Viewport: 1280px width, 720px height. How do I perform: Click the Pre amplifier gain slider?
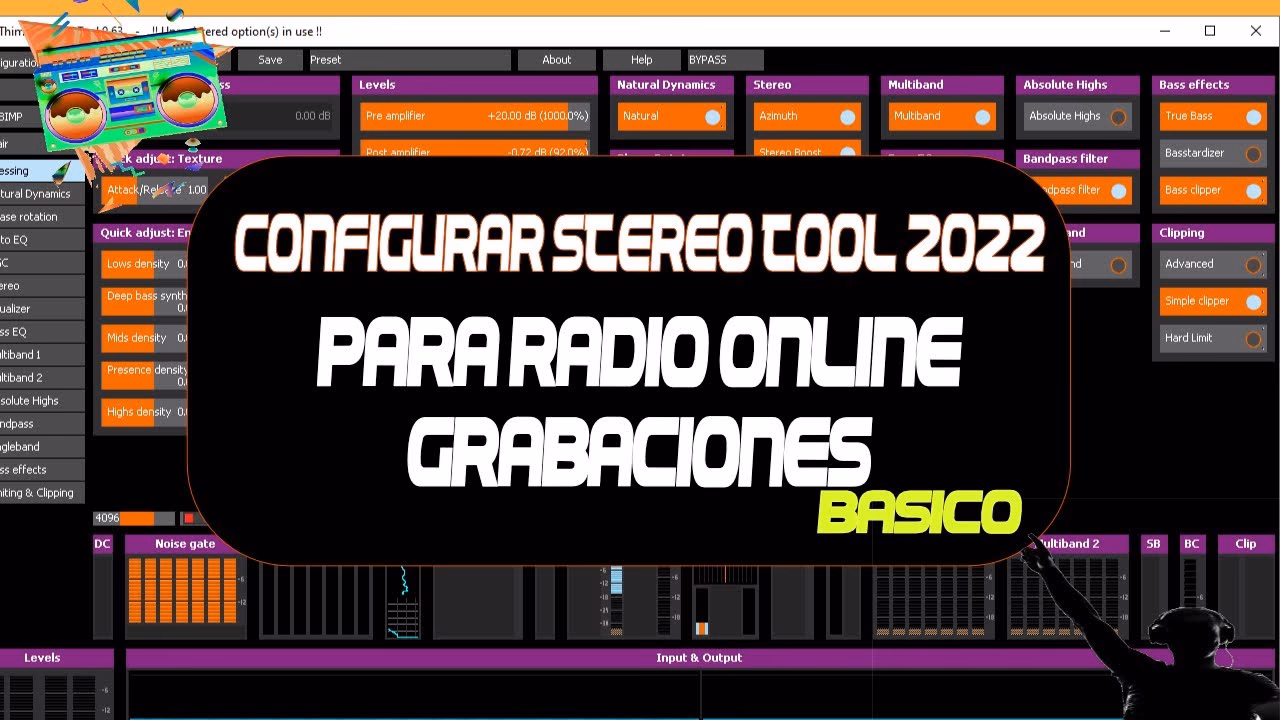(475, 117)
